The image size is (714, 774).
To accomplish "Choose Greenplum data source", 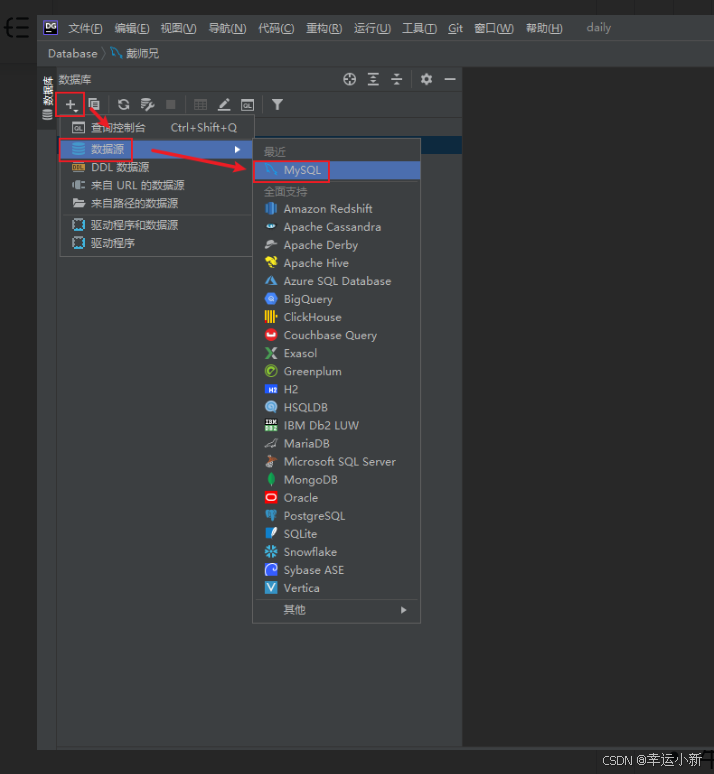I will (x=337, y=372).
